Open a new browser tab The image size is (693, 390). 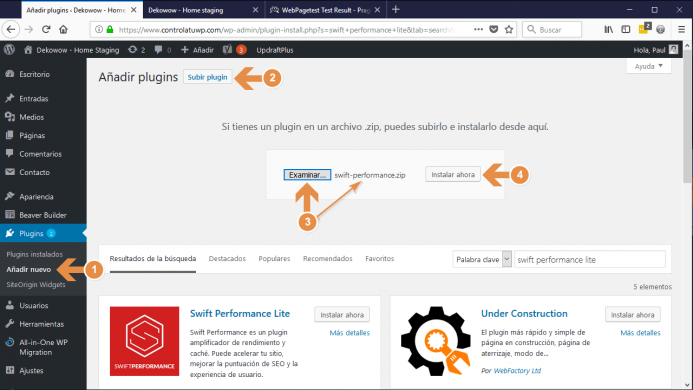point(396,10)
